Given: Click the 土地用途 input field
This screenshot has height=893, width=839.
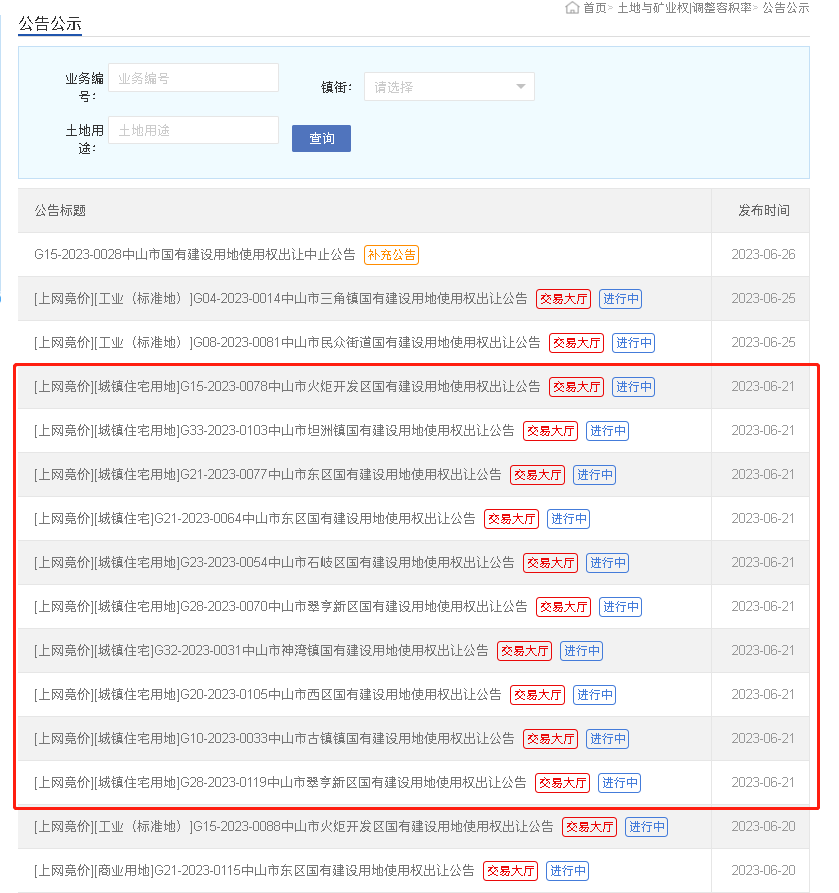Looking at the screenshot, I should click(x=193, y=130).
